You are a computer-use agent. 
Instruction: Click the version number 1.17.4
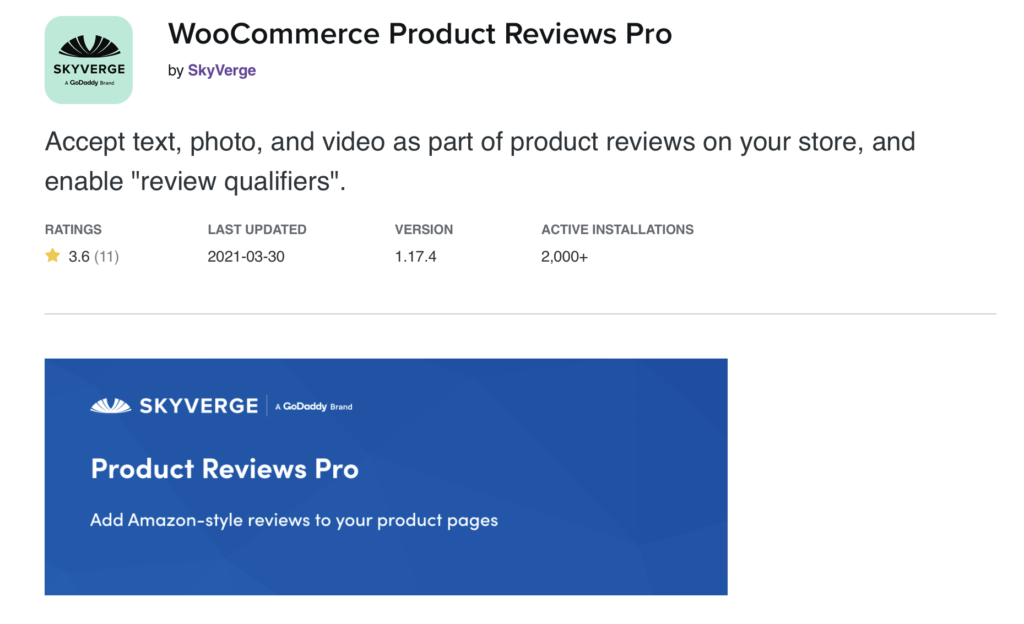click(x=415, y=257)
